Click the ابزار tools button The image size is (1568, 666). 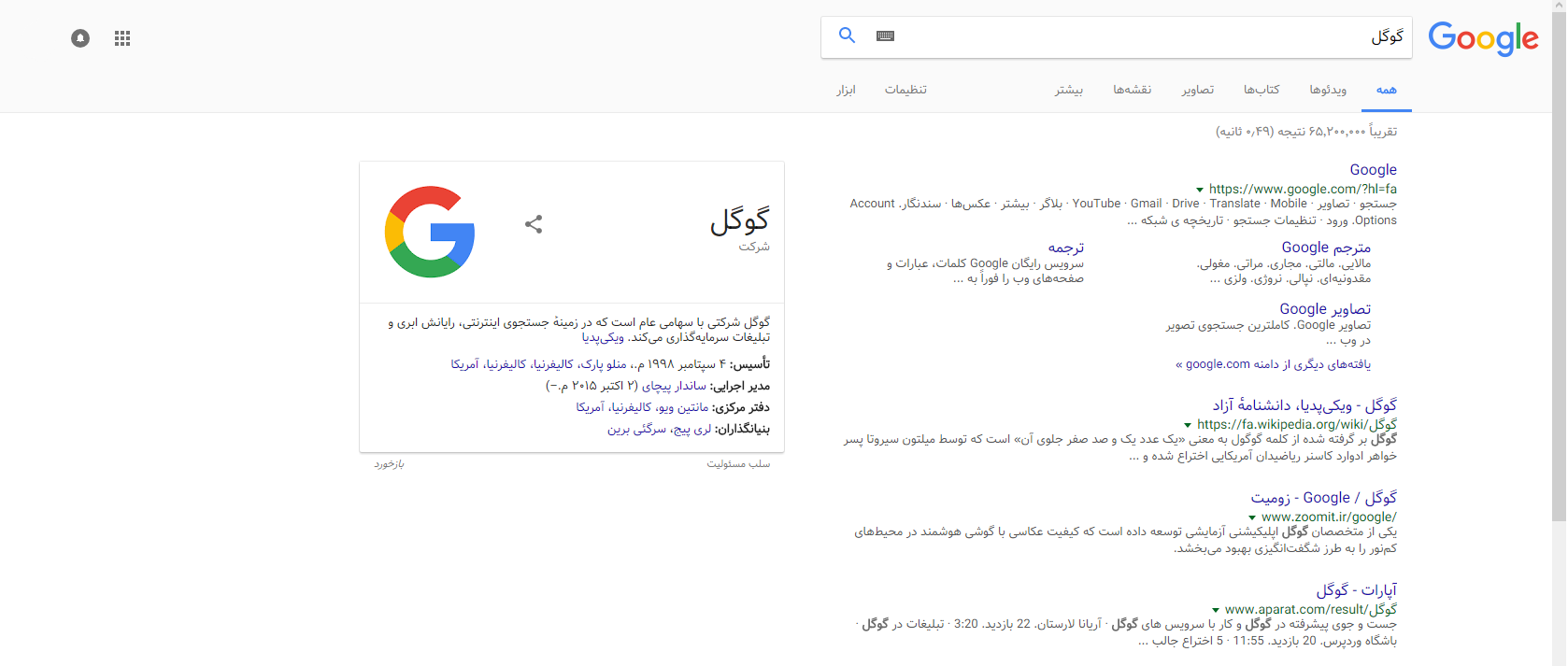846,90
